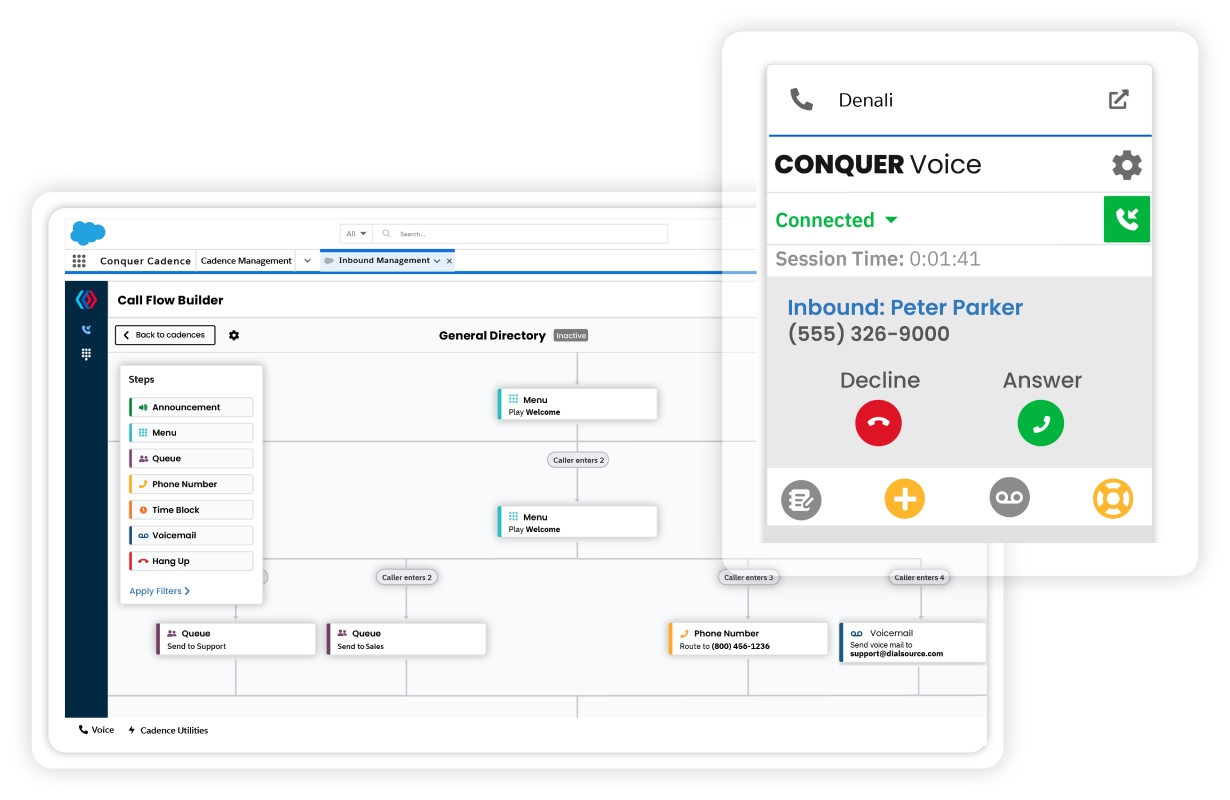Answer the call with green button
This screenshot has width=1230, height=800.
(x=1041, y=423)
